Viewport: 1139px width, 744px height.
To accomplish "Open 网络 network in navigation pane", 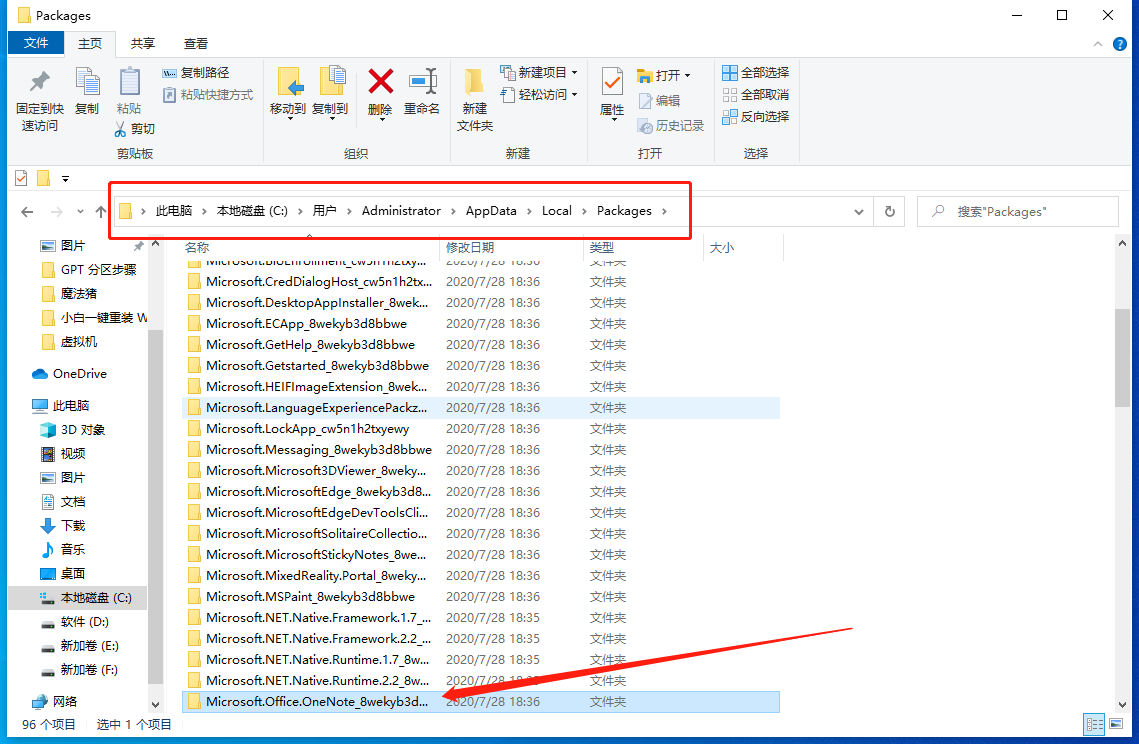I will [x=54, y=701].
